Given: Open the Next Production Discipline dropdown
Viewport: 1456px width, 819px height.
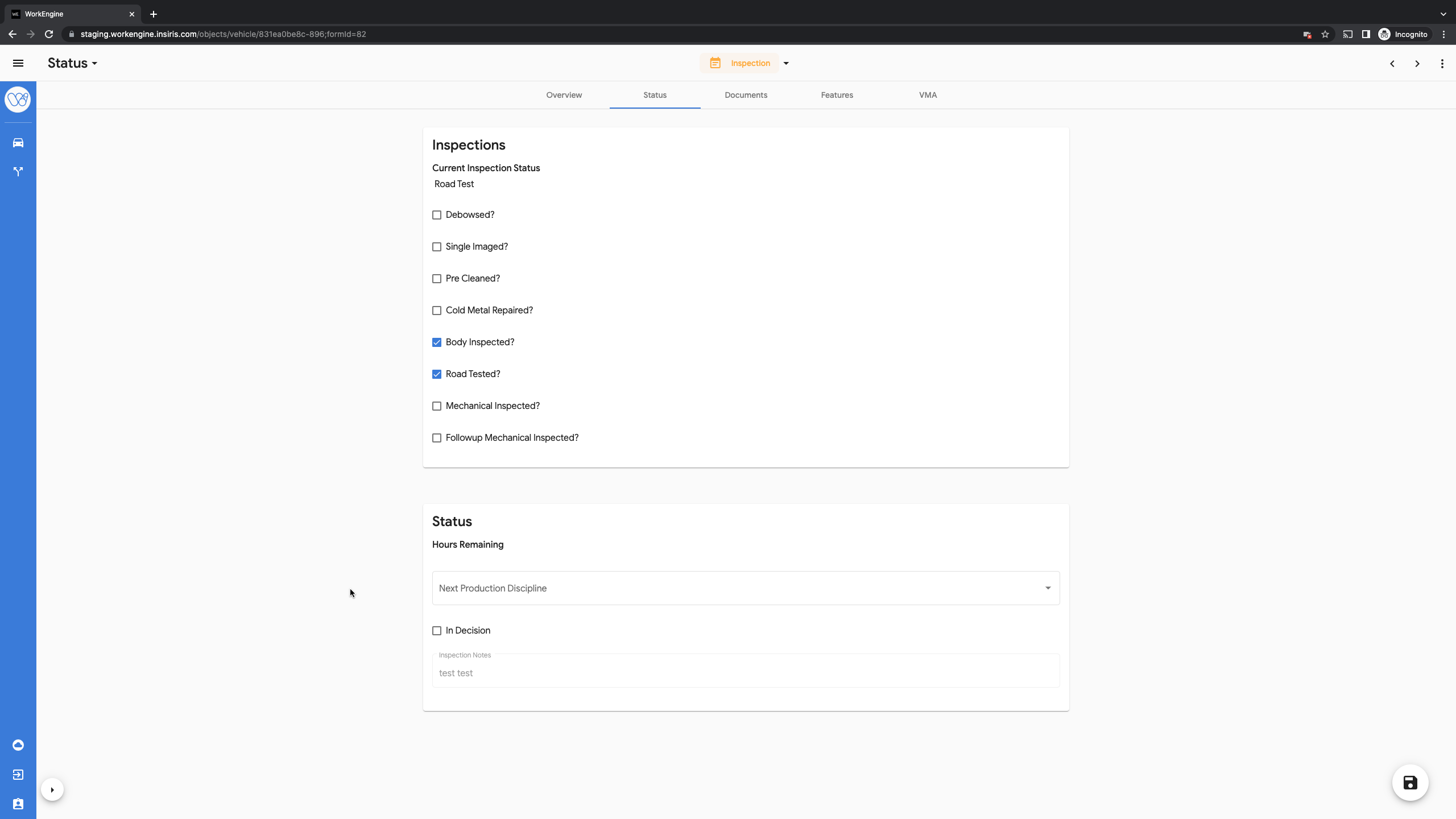Looking at the screenshot, I should (x=745, y=588).
